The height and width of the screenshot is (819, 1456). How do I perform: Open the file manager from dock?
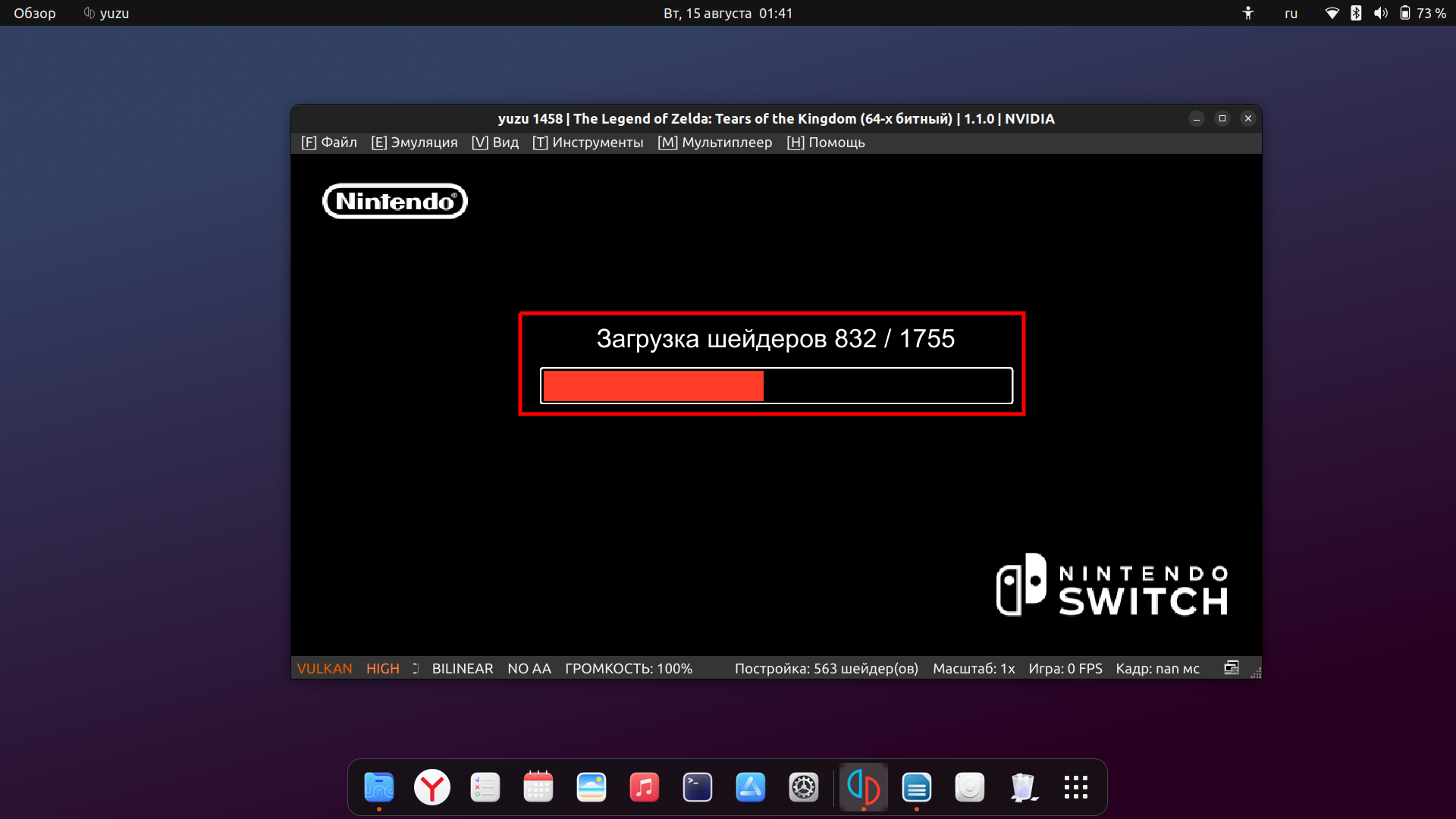pos(379,787)
